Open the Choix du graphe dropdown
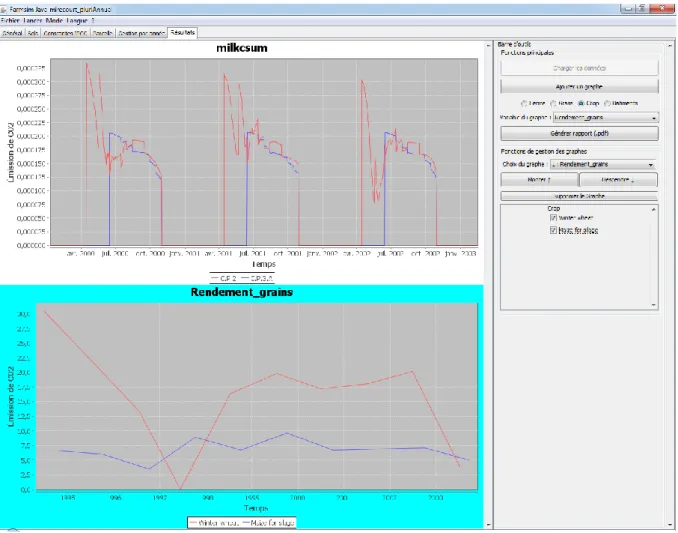Screen dimensions: 678x533 (x=603, y=165)
